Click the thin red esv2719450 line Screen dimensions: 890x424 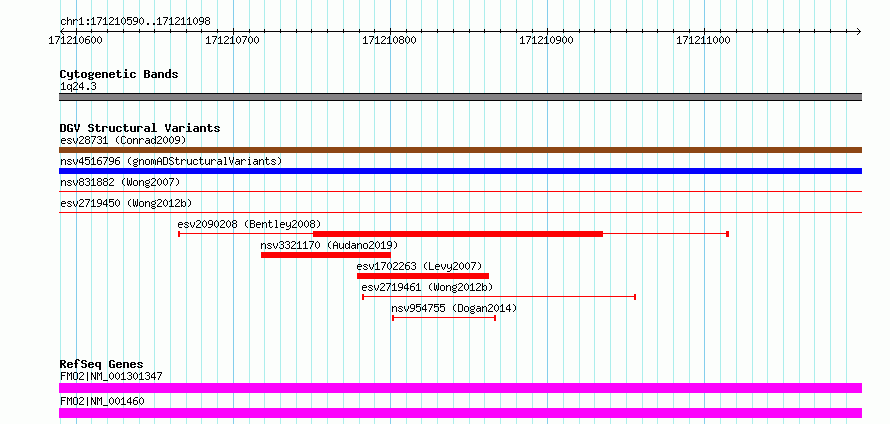pos(460,213)
